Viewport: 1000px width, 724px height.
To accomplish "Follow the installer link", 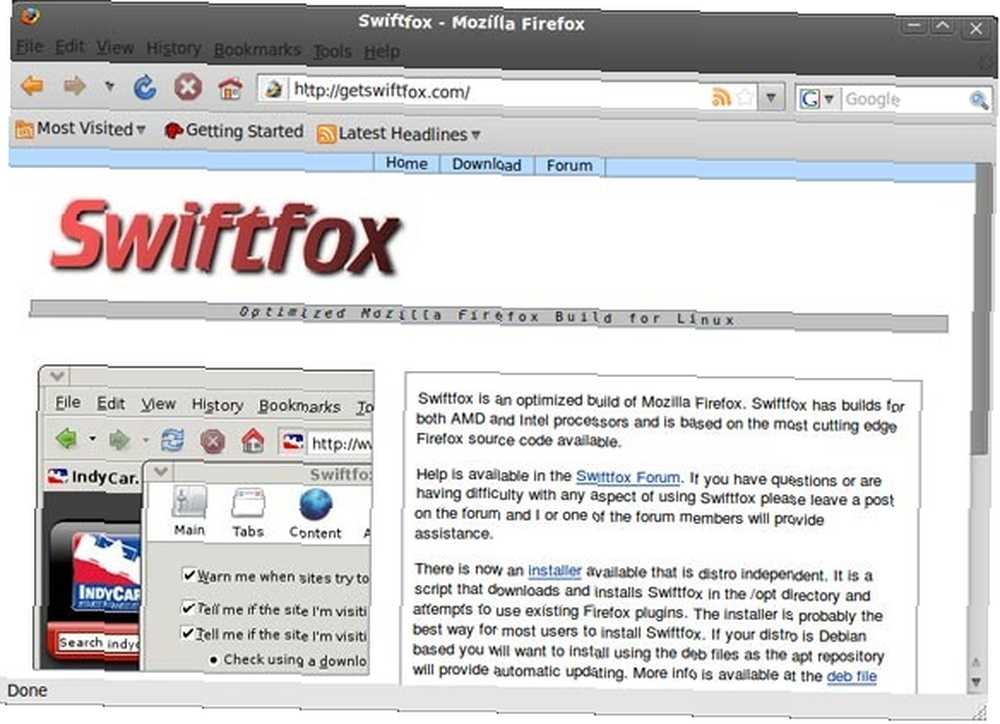I will [555, 571].
